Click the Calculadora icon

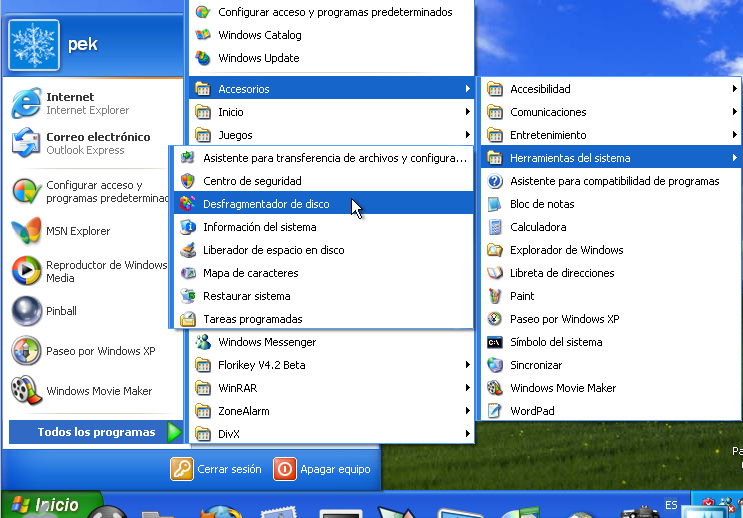pos(495,227)
